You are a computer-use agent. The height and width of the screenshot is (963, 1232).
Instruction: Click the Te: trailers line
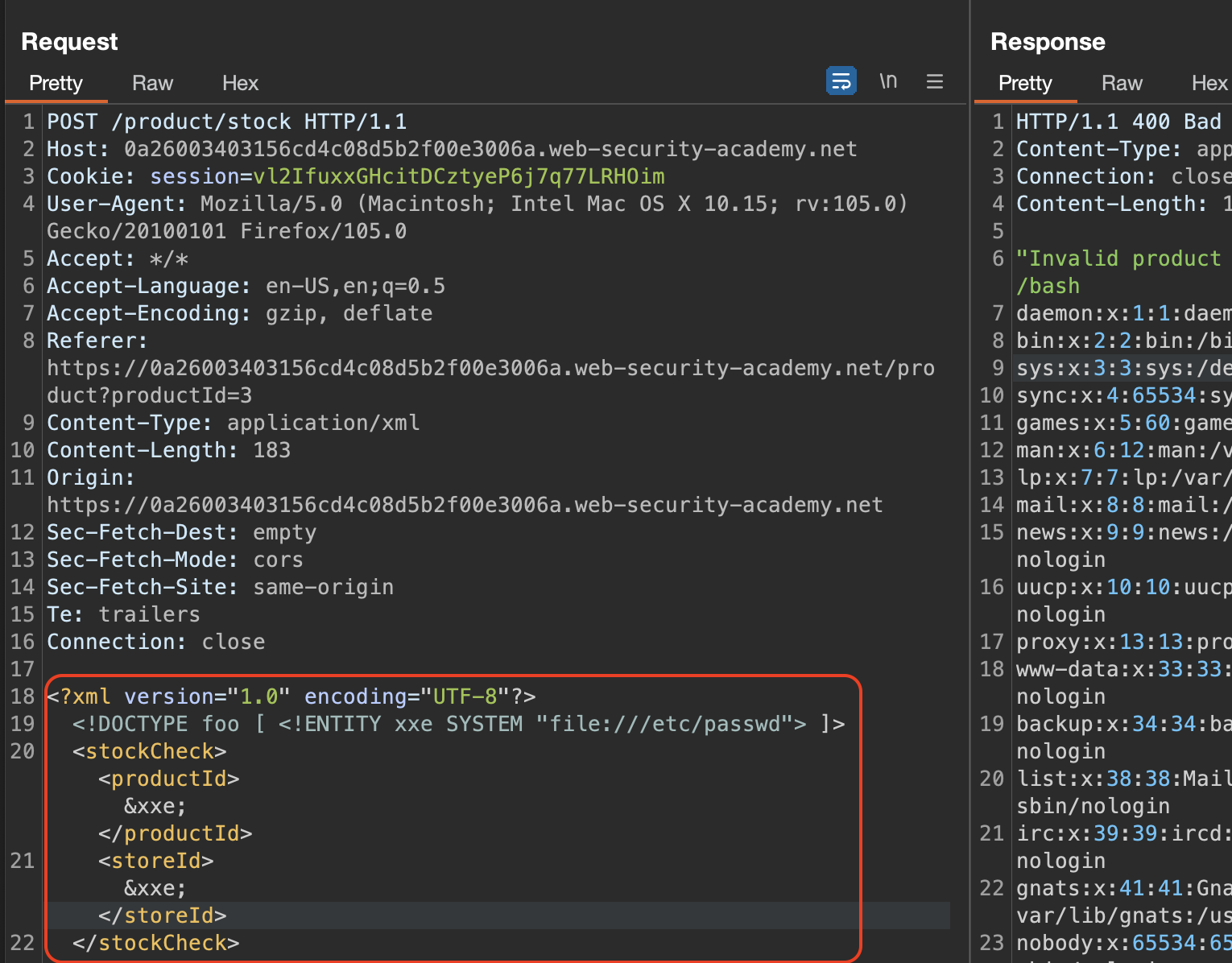(124, 615)
